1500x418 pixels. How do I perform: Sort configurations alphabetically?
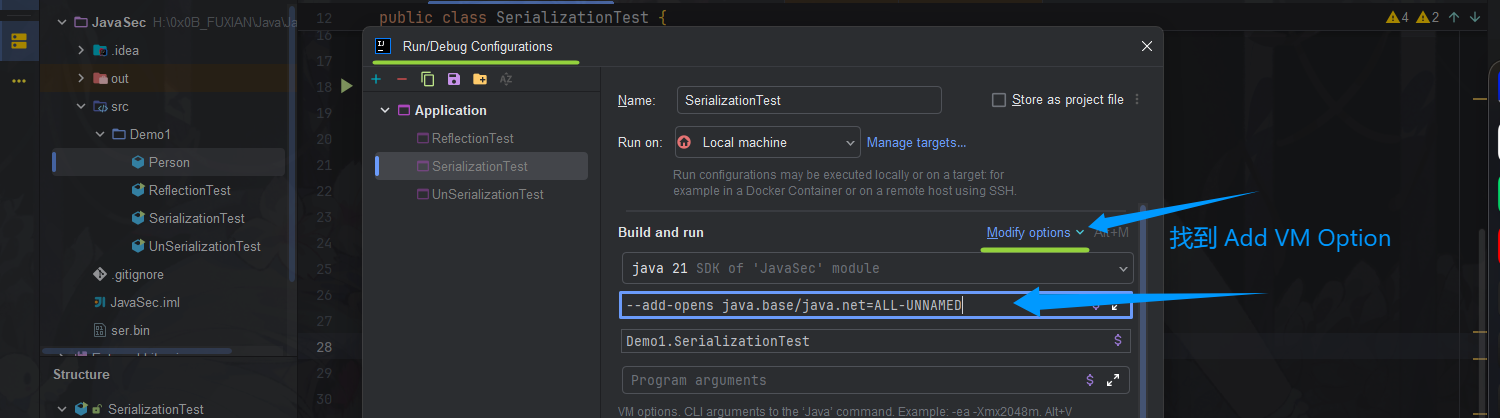(506, 79)
